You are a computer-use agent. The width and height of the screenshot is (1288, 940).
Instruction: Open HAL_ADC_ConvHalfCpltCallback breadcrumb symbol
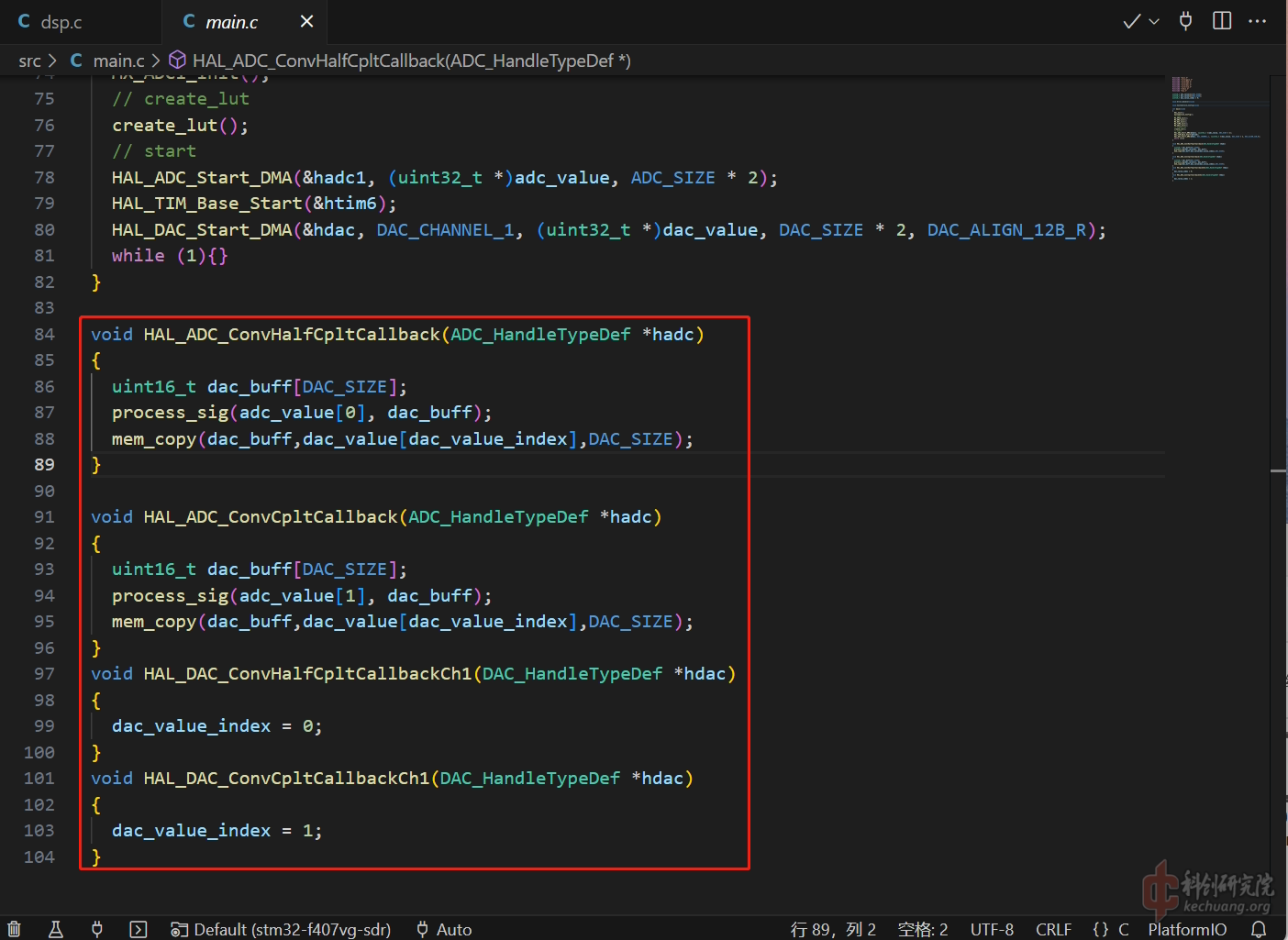tap(410, 61)
